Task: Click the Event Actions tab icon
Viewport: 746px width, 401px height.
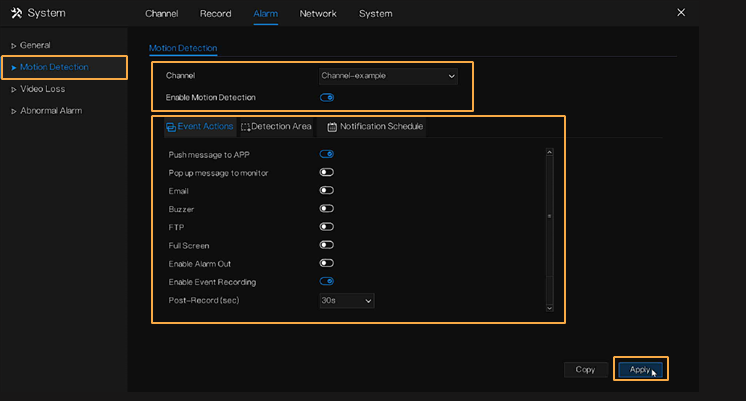Action: pos(170,127)
